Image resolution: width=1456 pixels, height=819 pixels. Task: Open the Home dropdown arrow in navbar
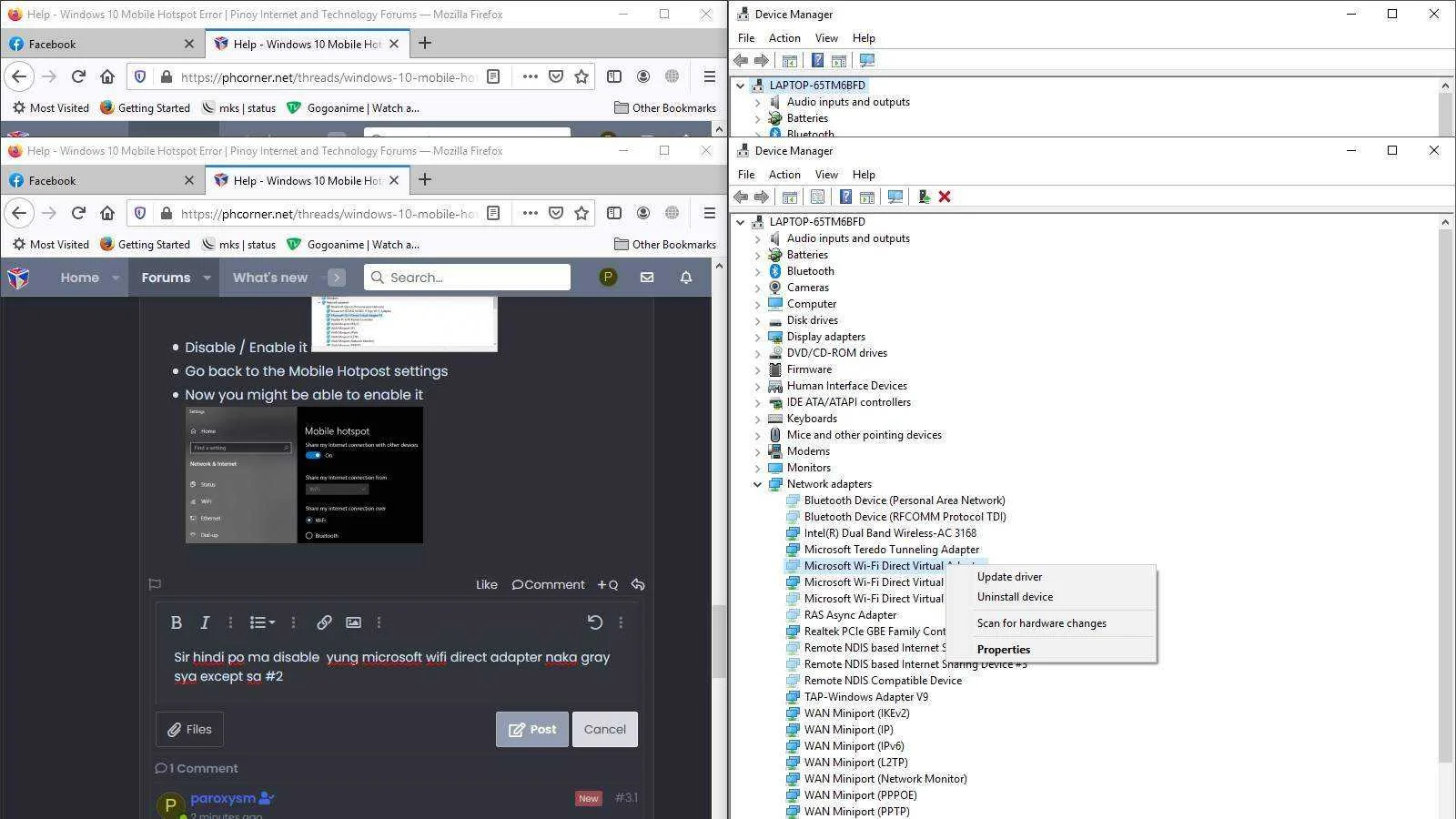(116, 278)
